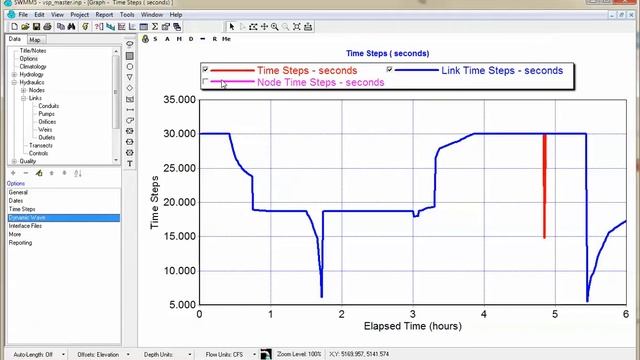Add a pump link
This screenshot has width=640, height=360.
pos(130,120)
